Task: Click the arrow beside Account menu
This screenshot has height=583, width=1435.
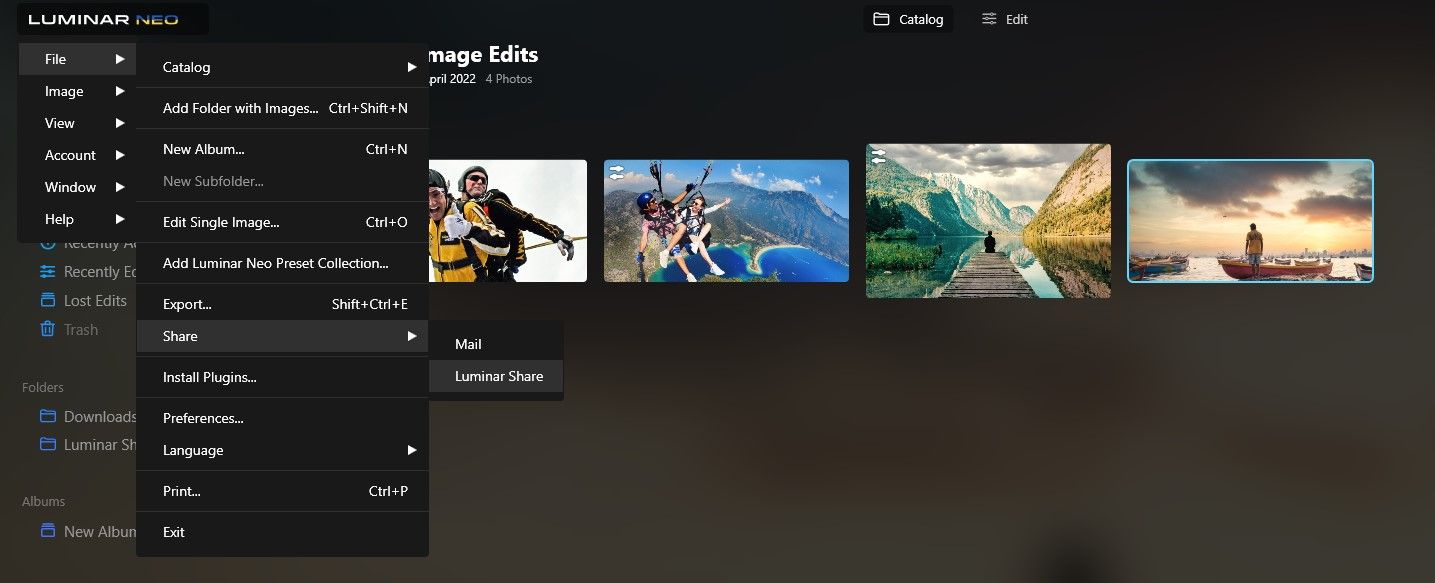Action: tap(120, 155)
